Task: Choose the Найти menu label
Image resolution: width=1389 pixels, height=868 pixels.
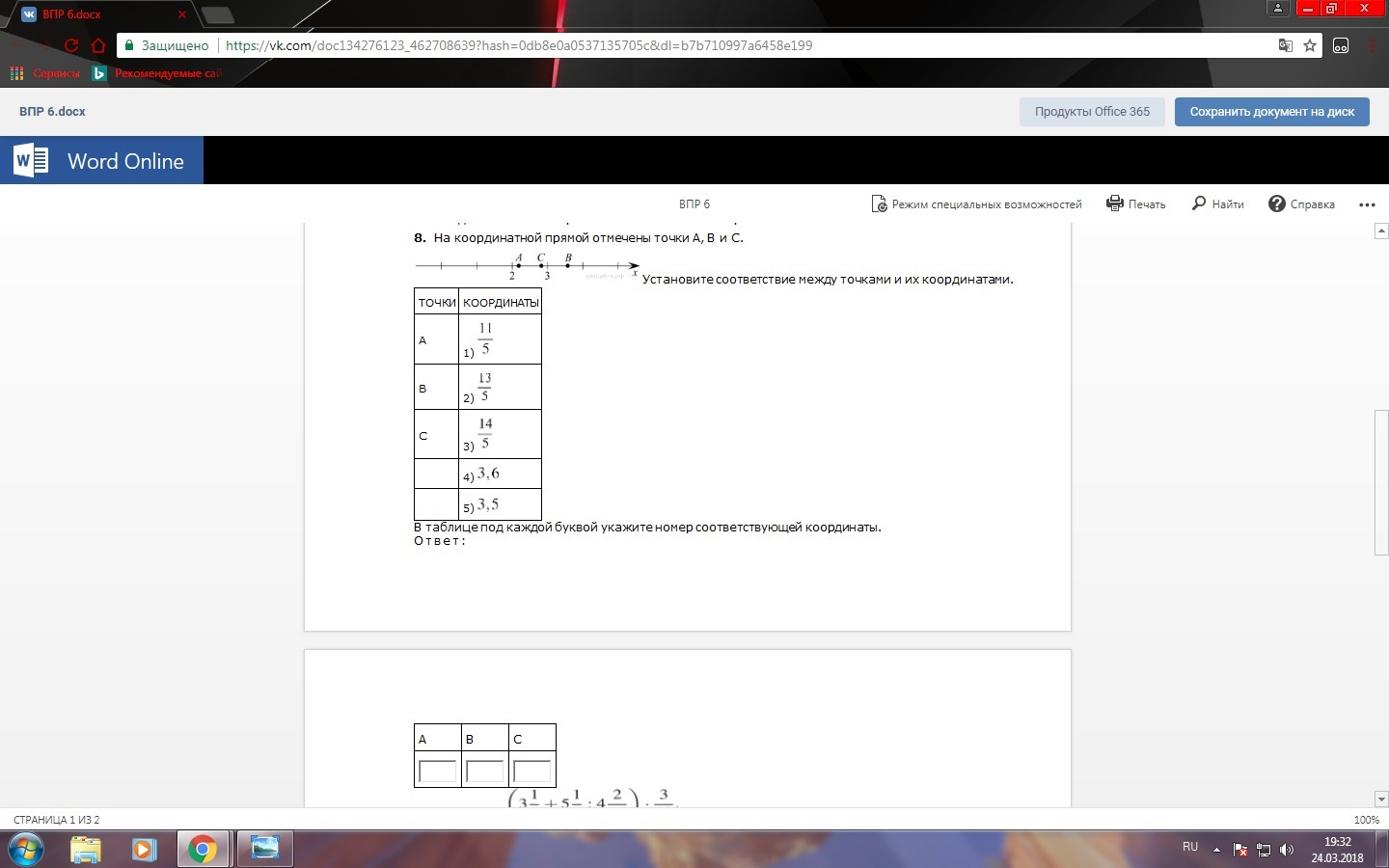Action: [x=1228, y=204]
